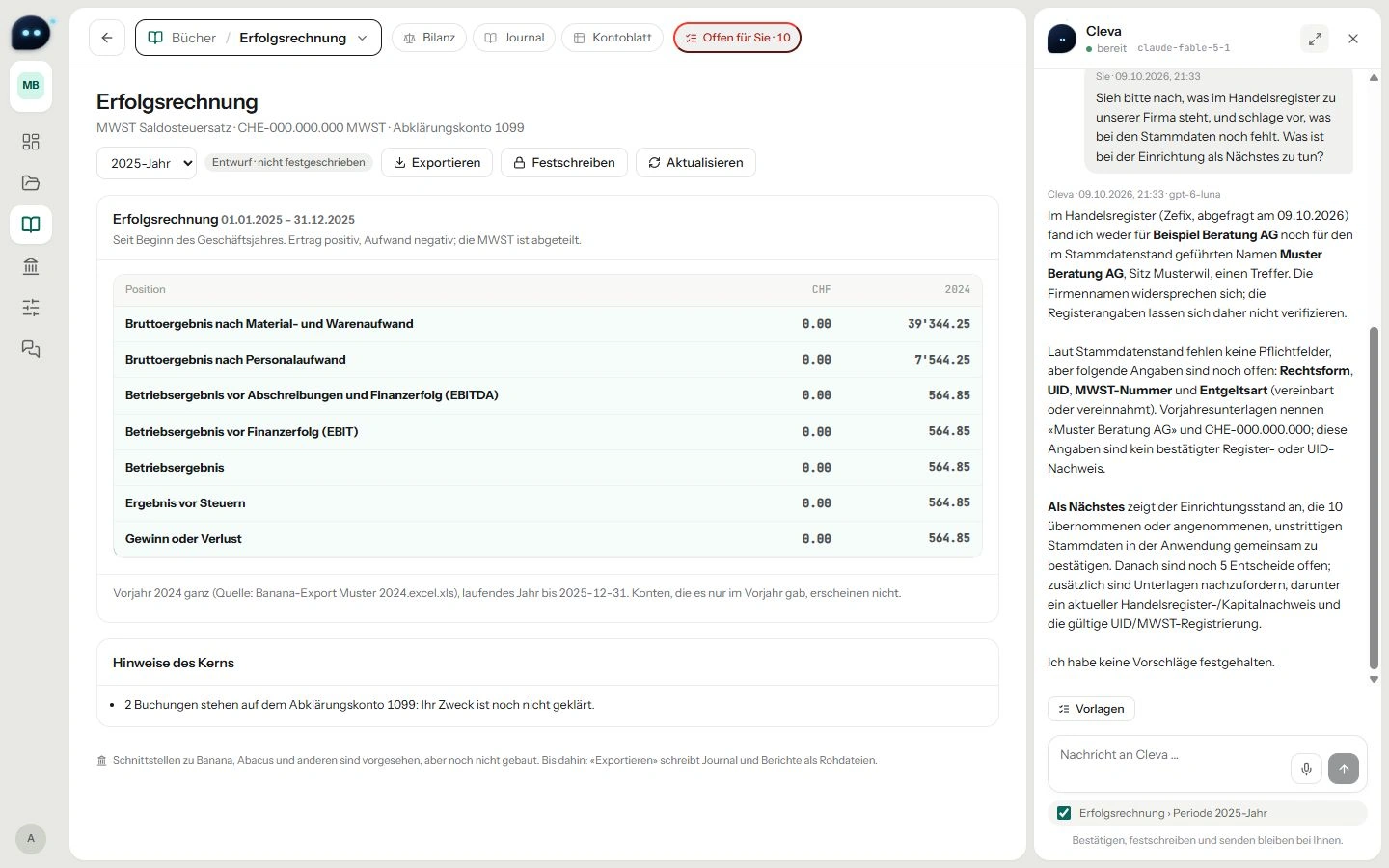Uncheck the Erfolgsrechnung Periode context checkbox
The height and width of the screenshot is (868, 1389).
(x=1064, y=813)
